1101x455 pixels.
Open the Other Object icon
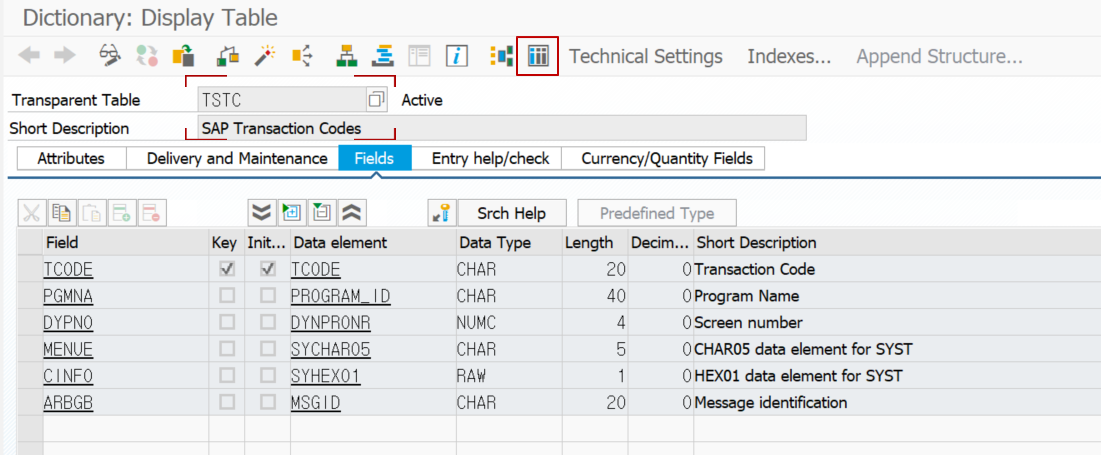click(184, 55)
